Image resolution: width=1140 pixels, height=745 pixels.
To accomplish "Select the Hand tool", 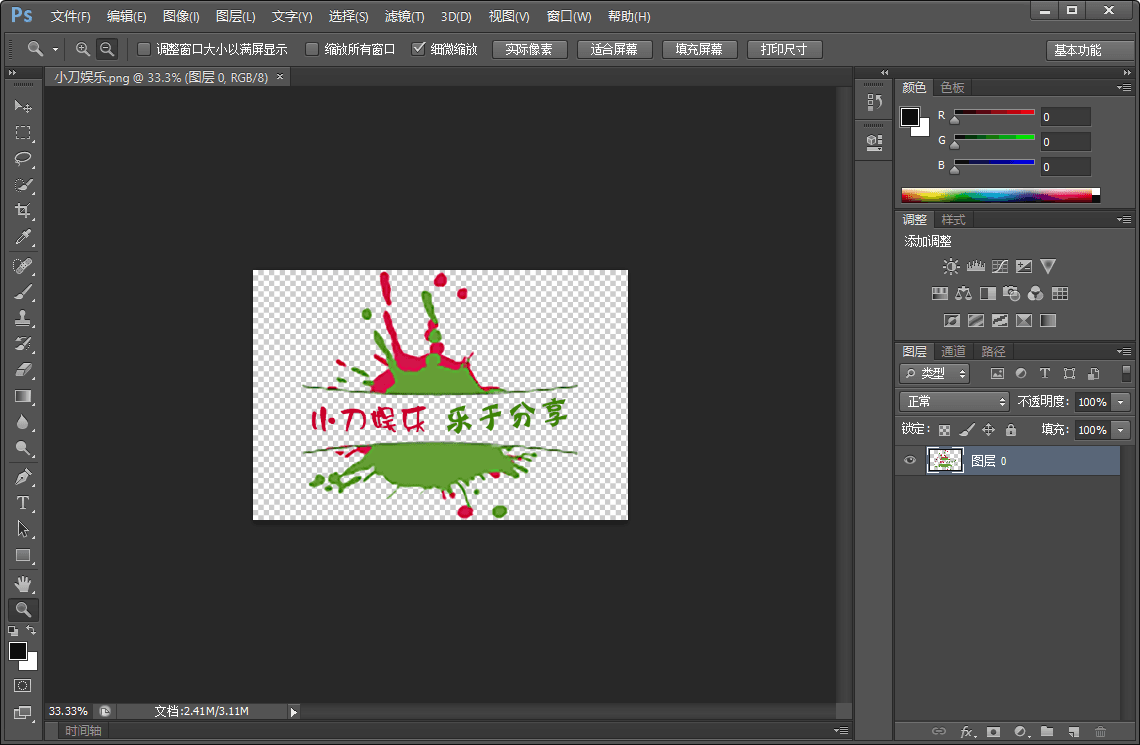I will [x=23, y=583].
